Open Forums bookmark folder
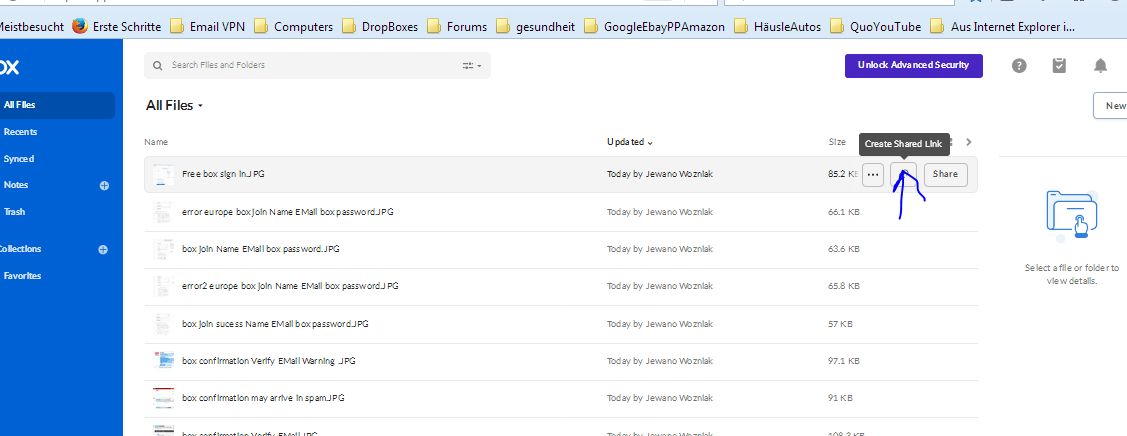The image size is (1127, 436). (456, 27)
